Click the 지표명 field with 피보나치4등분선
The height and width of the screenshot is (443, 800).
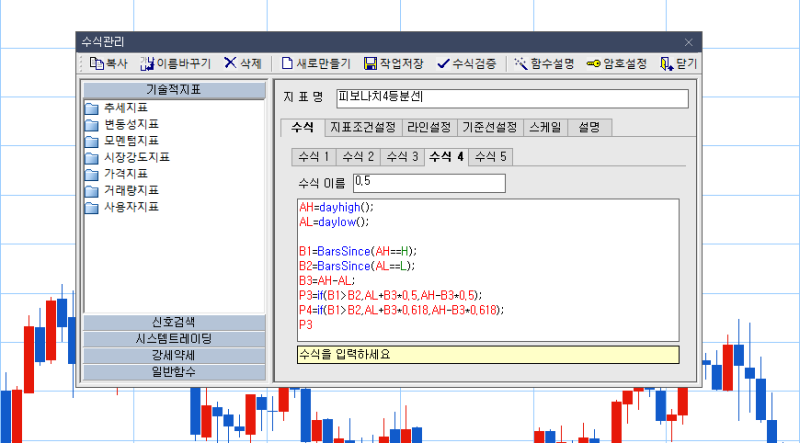[x=512, y=99]
